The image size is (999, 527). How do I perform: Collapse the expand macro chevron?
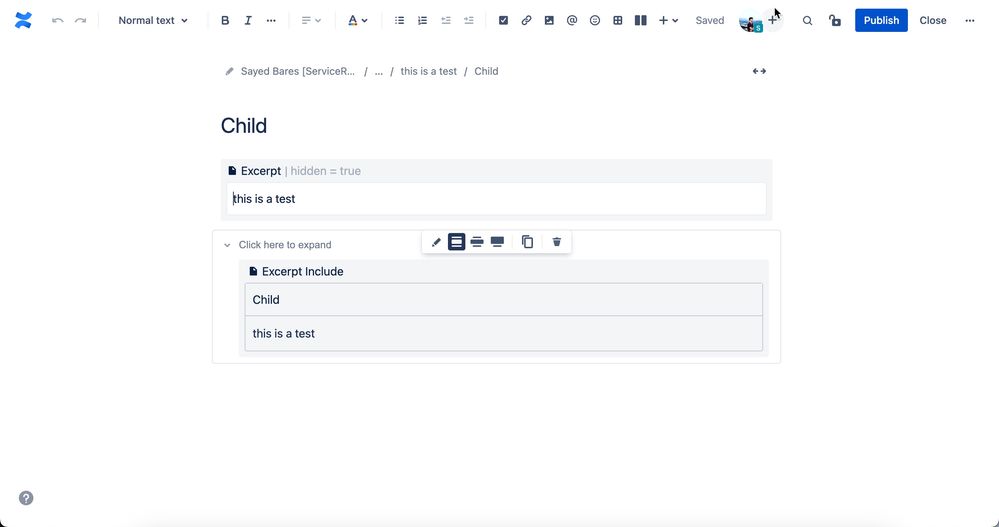tap(227, 245)
